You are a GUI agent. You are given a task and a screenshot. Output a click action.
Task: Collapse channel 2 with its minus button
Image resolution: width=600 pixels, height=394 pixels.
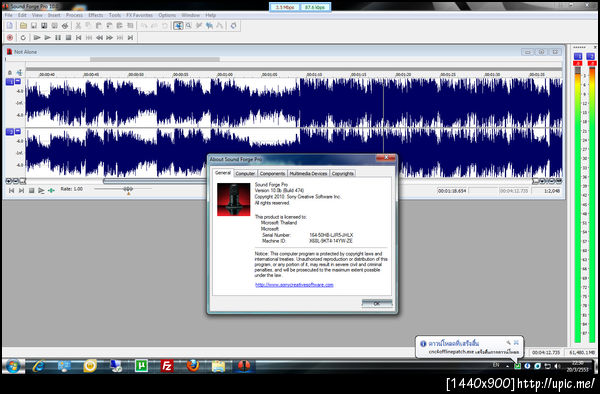pos(18,131)
